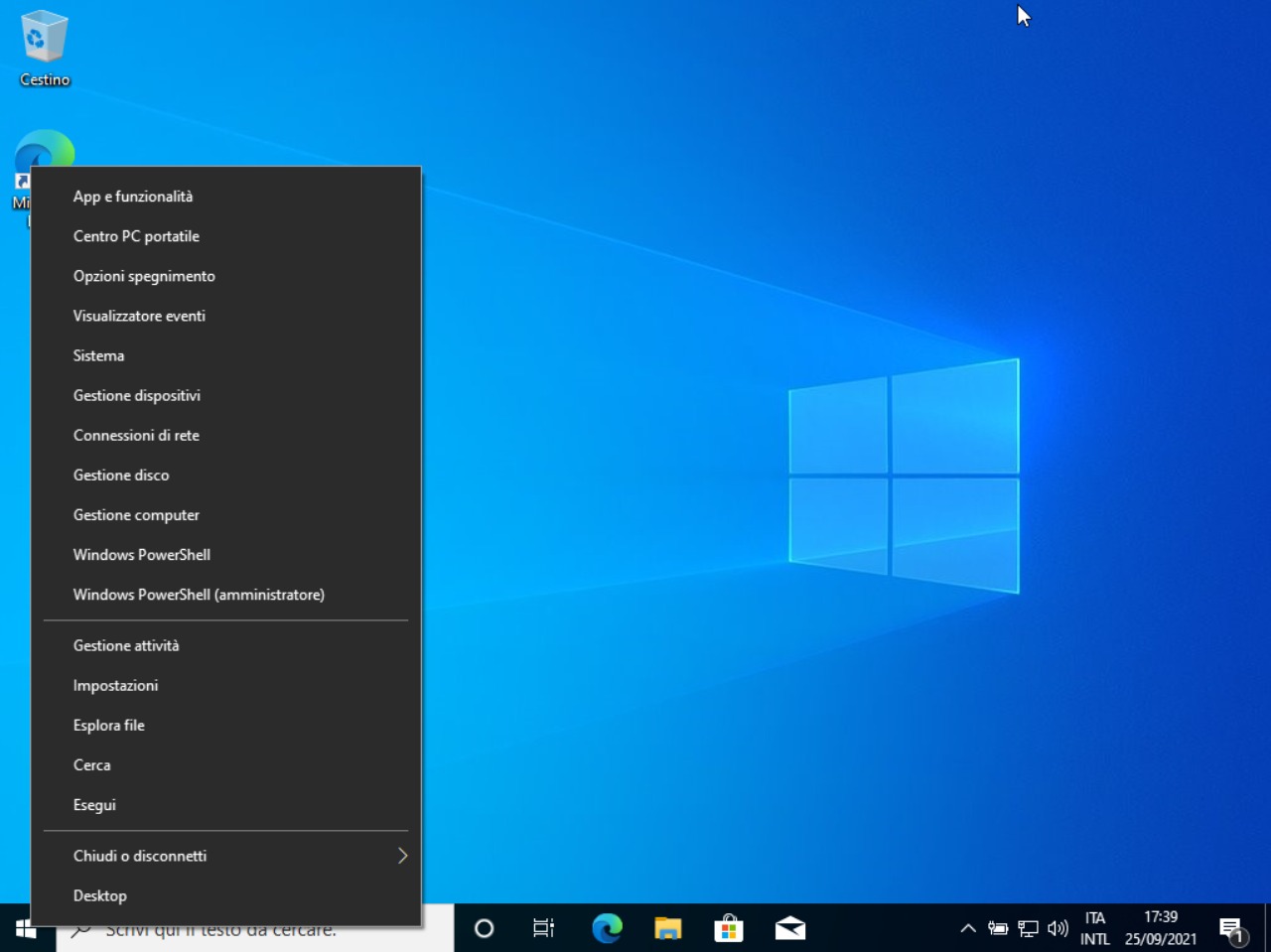Show hidden tray icons chevron
Viewport: 1271px width, 952px height.
coord(967,928)
